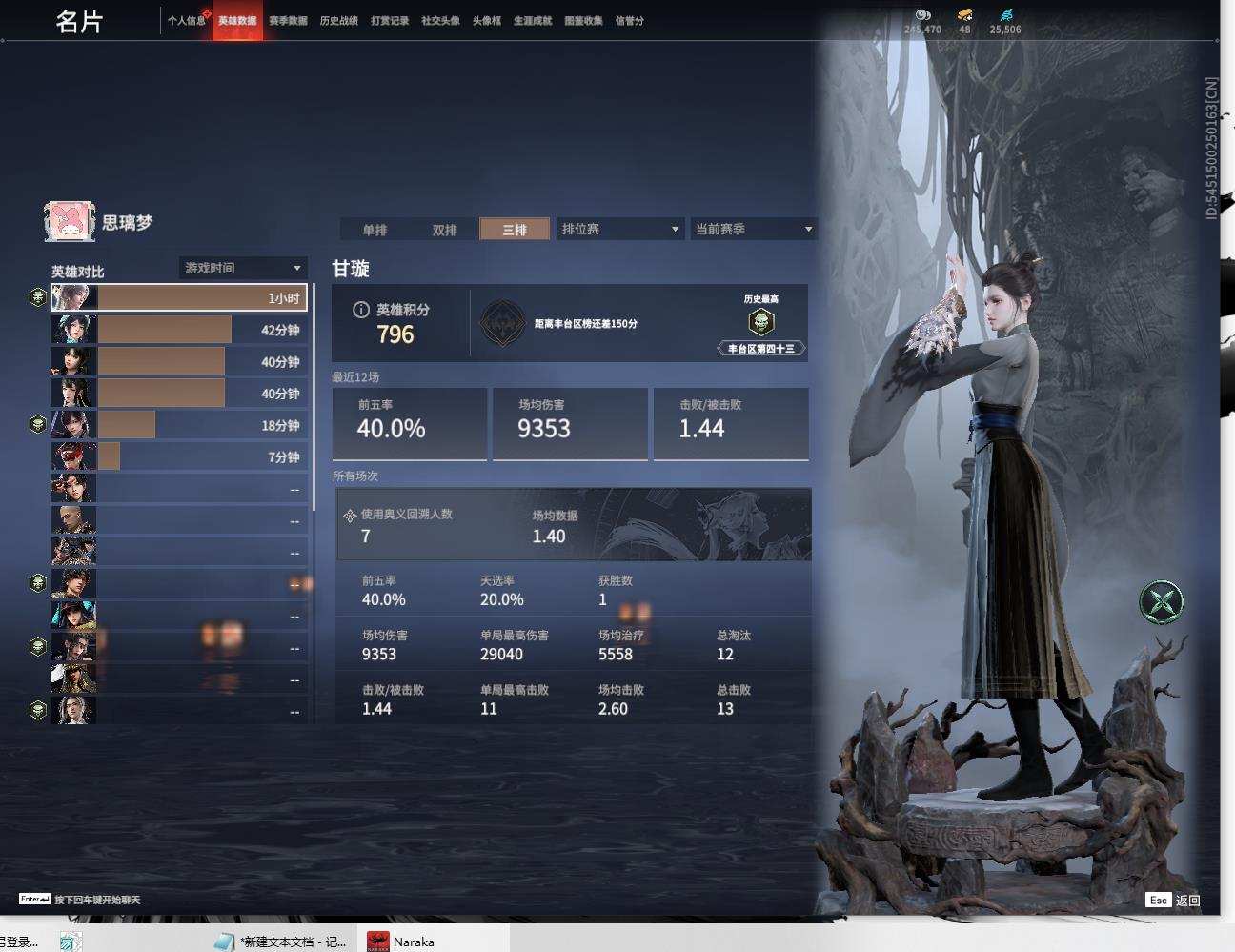Click the 获胜数 1 stat
The image size is (1235, 952).
pos(616,591)
